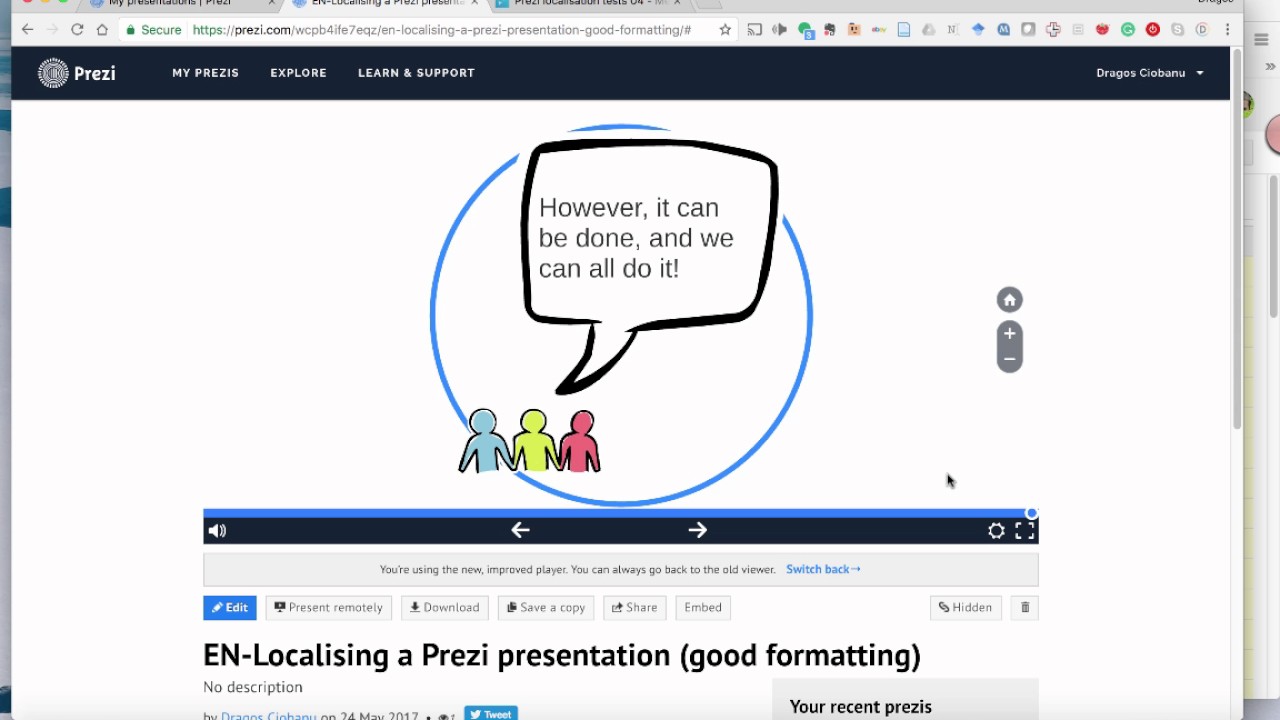Download the prezi
The image size is (1280, 720).
pos(445,608)
